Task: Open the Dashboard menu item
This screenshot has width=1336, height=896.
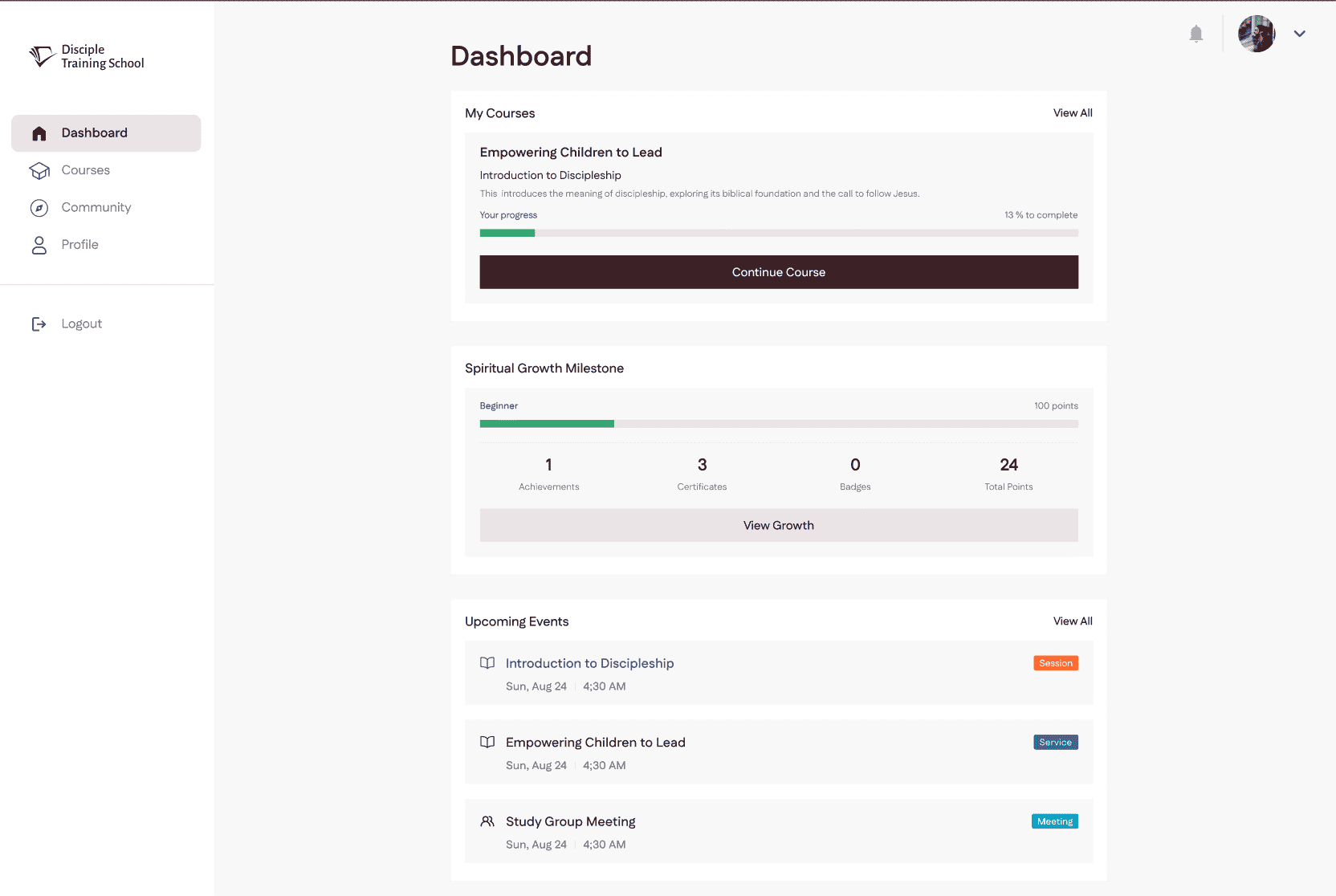Action: 106,133
